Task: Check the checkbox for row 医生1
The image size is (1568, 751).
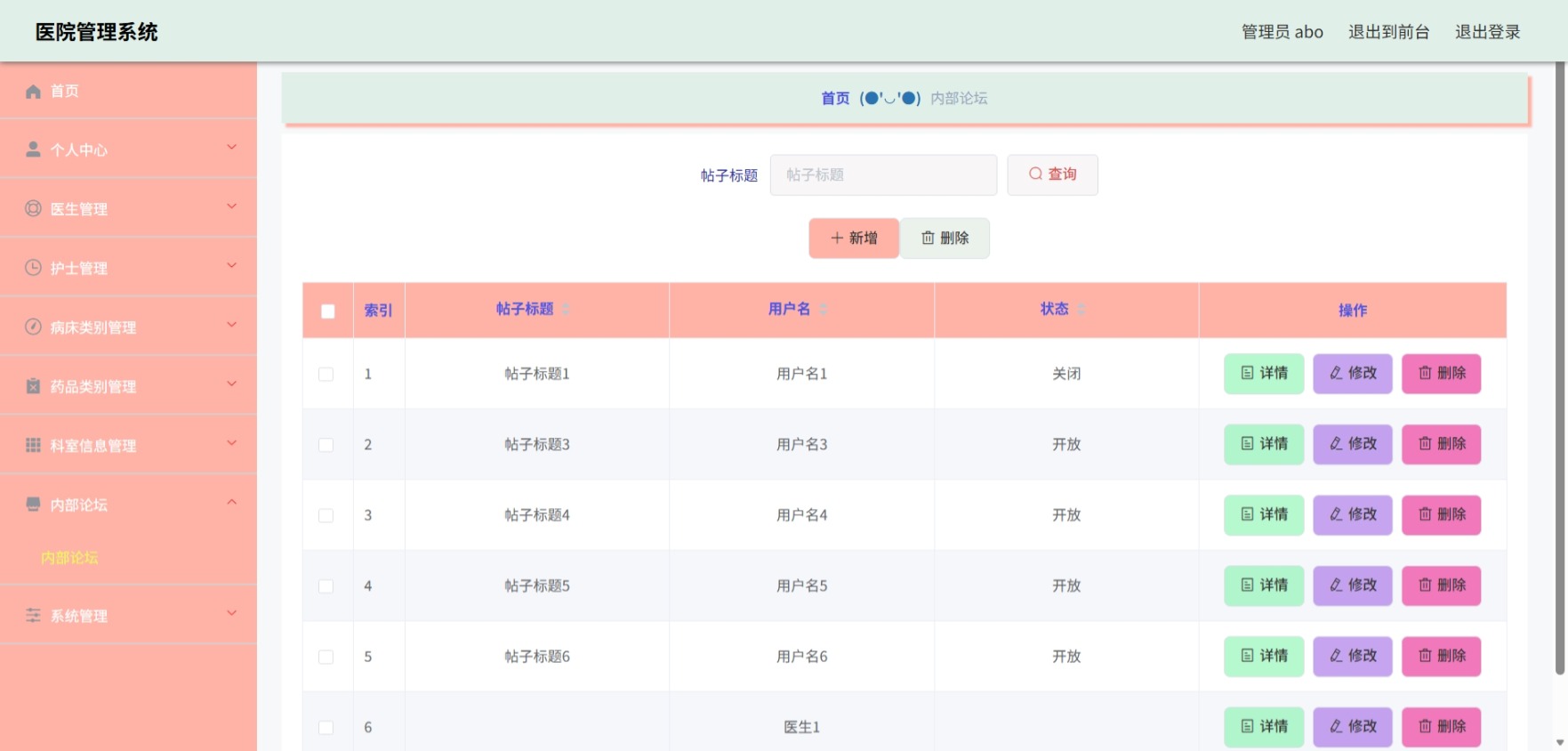Action: 326,728
